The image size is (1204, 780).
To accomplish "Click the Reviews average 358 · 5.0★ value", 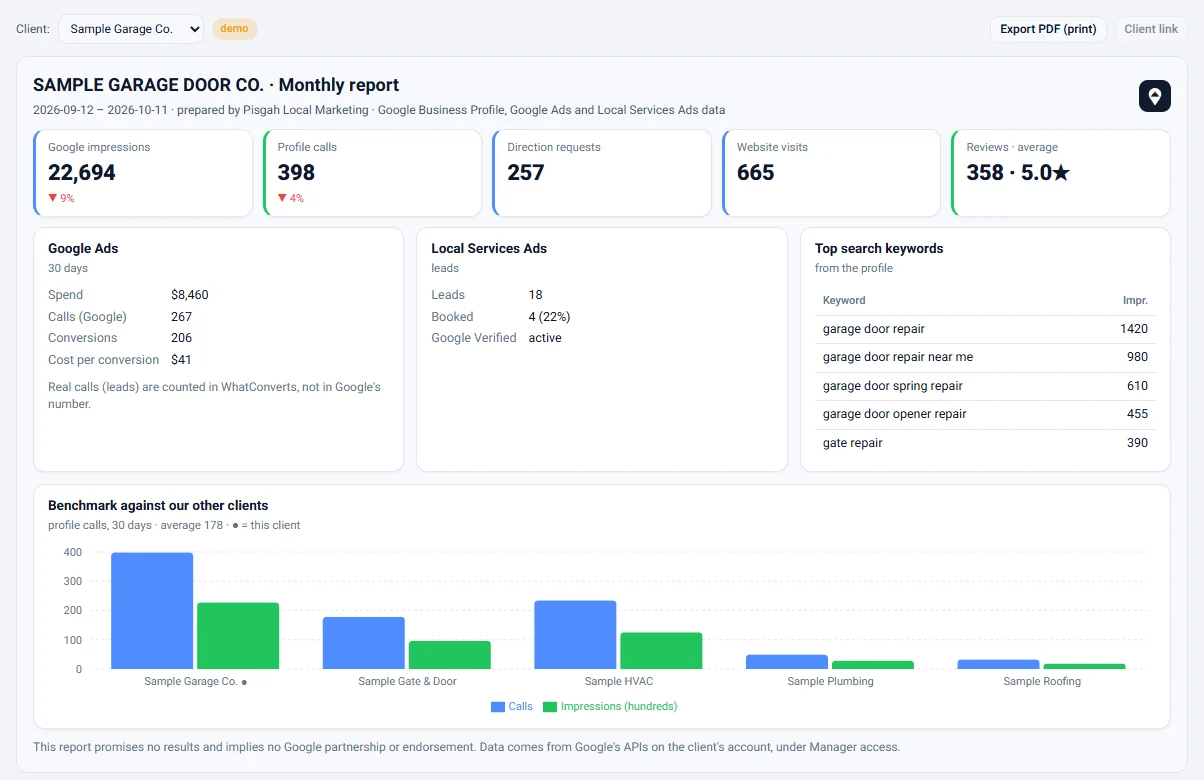I will 1018,172.
